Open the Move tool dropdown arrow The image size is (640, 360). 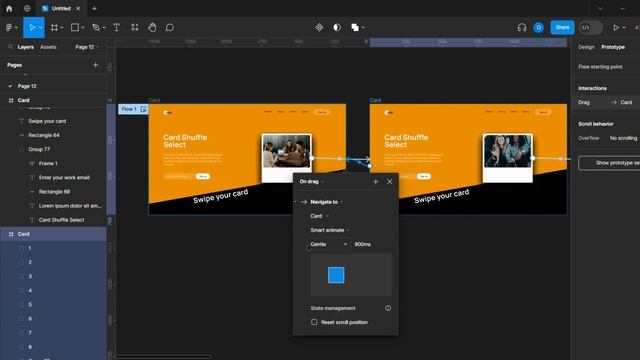tap(40, 28)
